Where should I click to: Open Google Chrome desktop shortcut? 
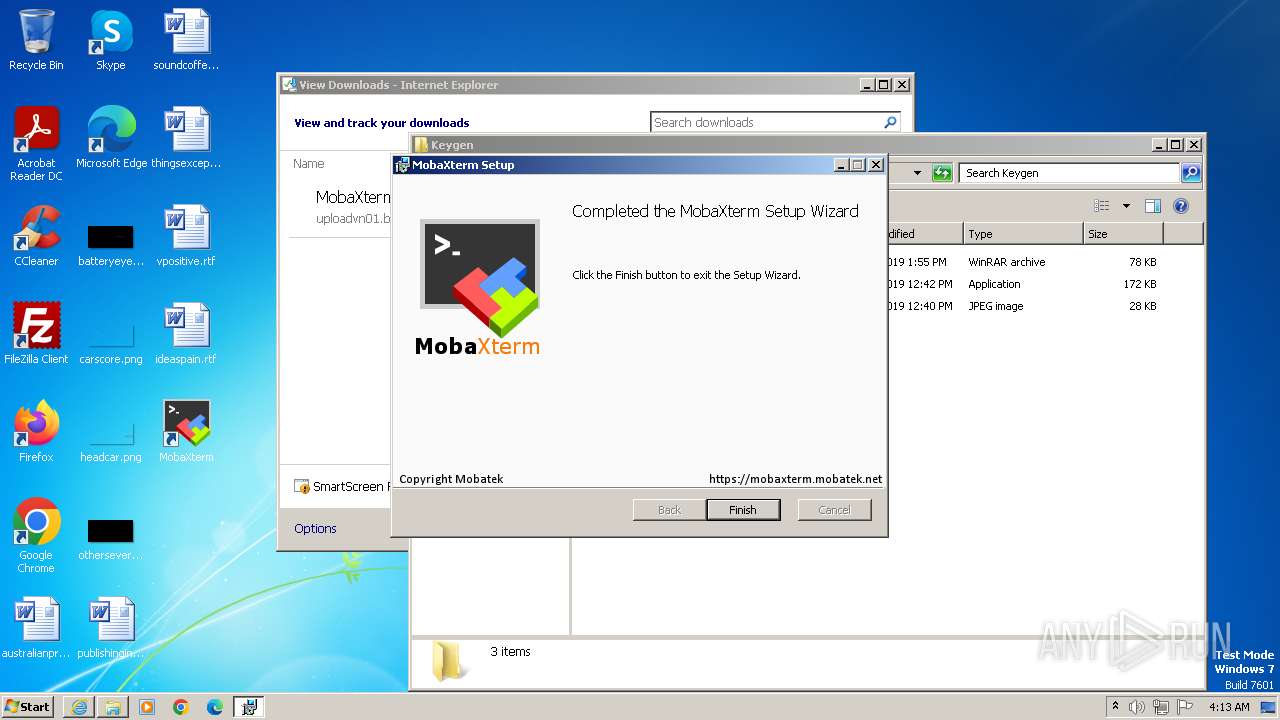coord(36,535)
